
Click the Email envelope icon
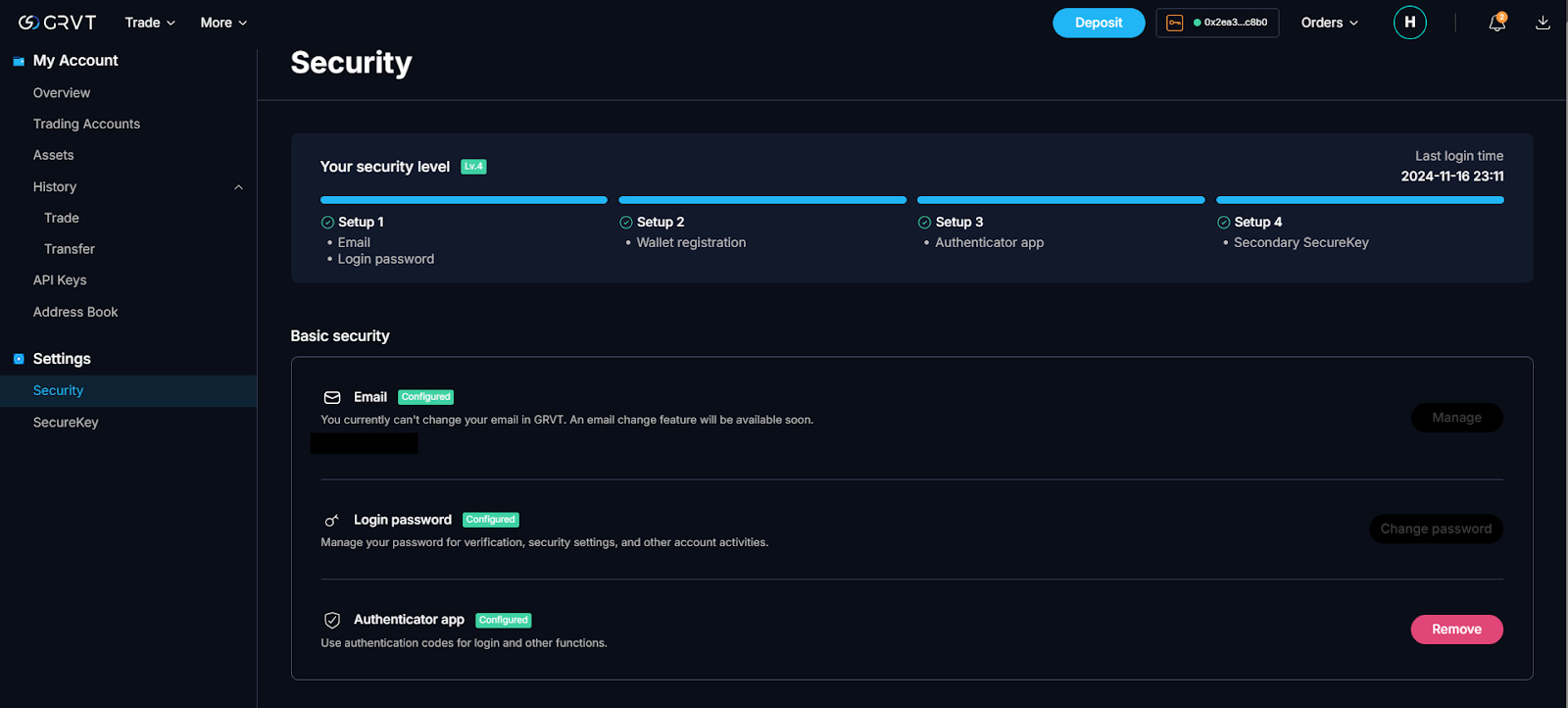click(332, 397)
